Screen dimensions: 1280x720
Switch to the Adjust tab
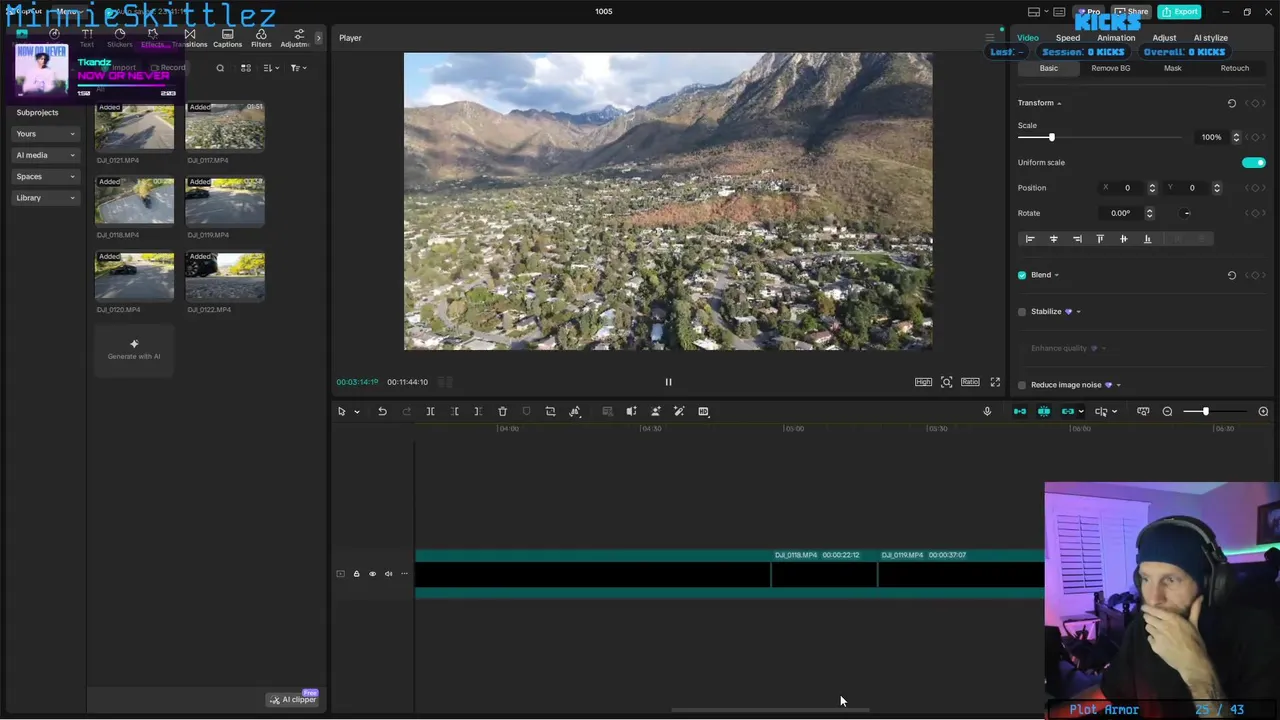coord(1164,38)
